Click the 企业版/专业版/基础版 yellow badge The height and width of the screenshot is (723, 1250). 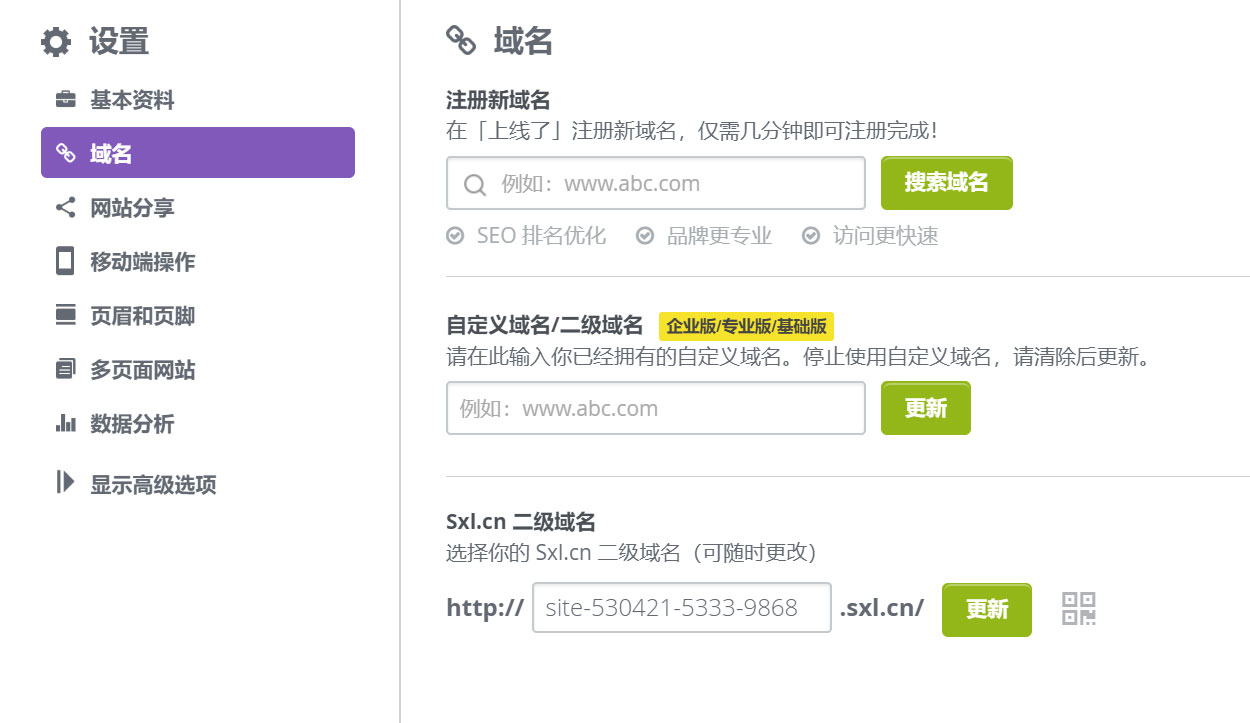click(746, 326)
